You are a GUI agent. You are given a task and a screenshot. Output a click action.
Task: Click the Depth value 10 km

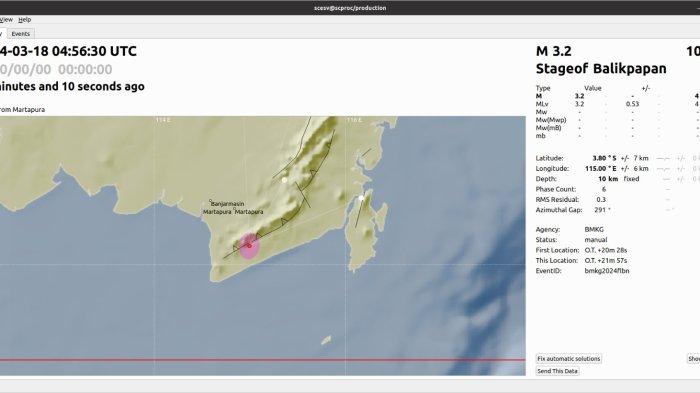[608, 179]
